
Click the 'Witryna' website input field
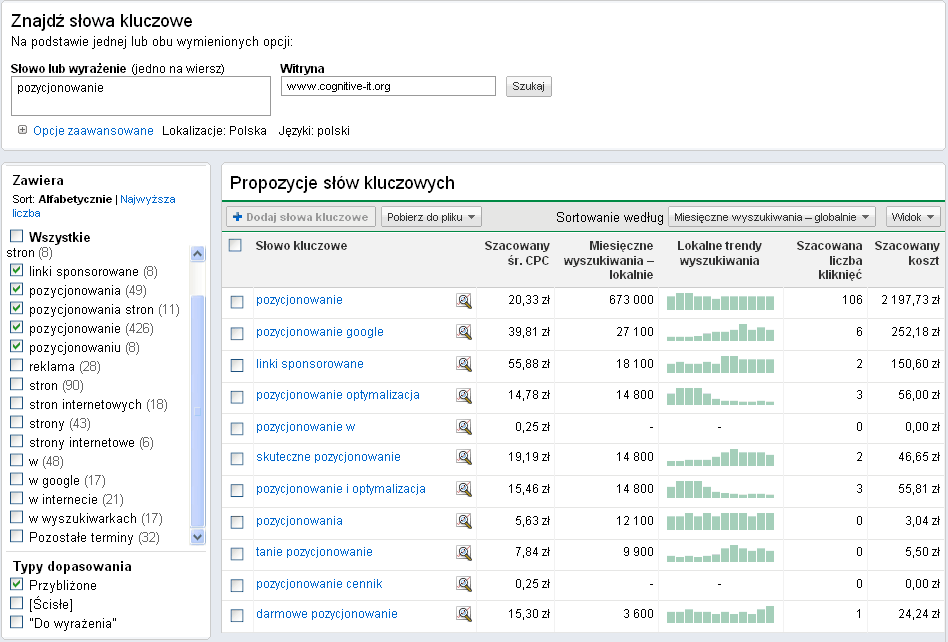pyautogui.click(x=388, y=87)
